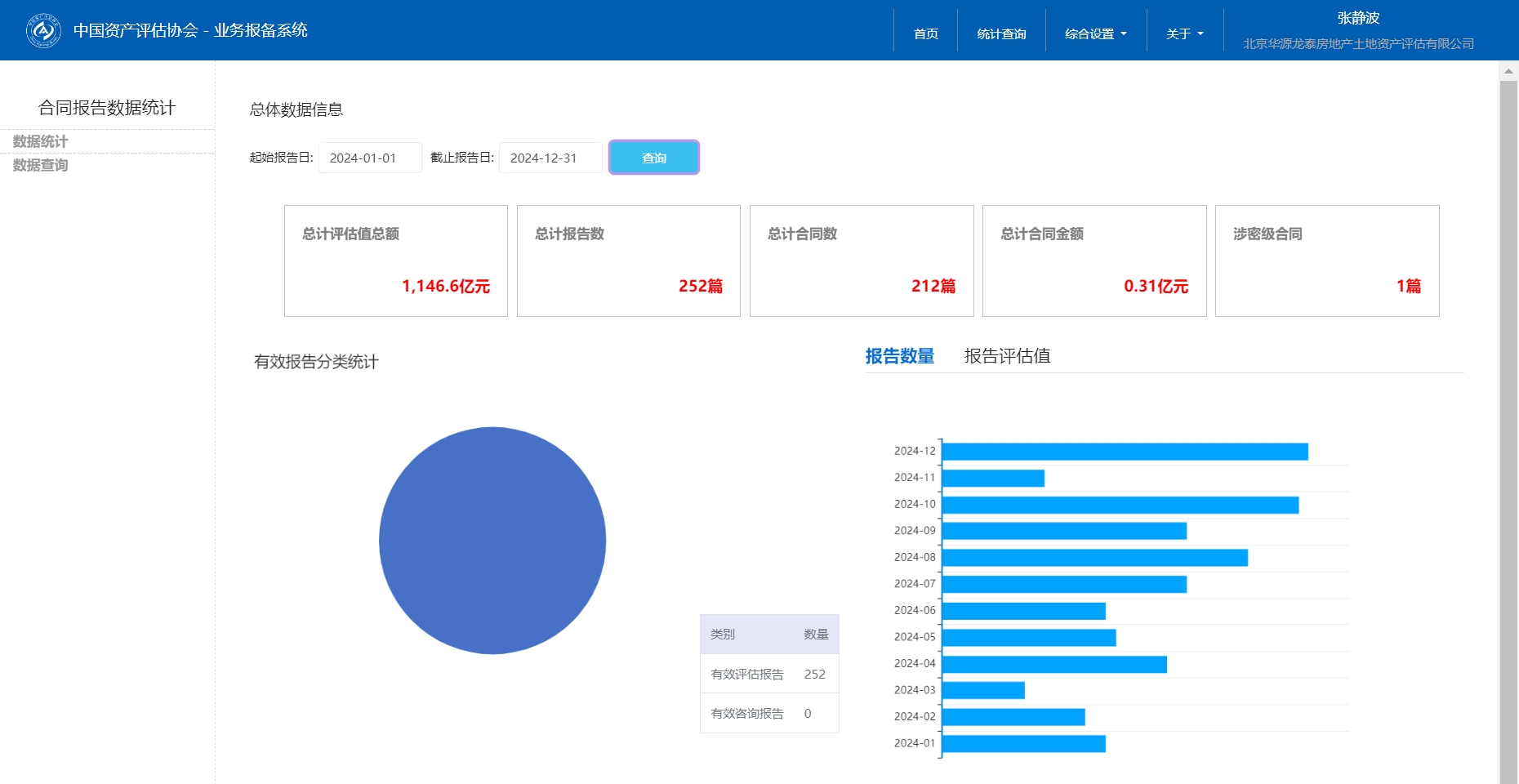Select 数据查询 in the sidebar

[x=41, y=165]
